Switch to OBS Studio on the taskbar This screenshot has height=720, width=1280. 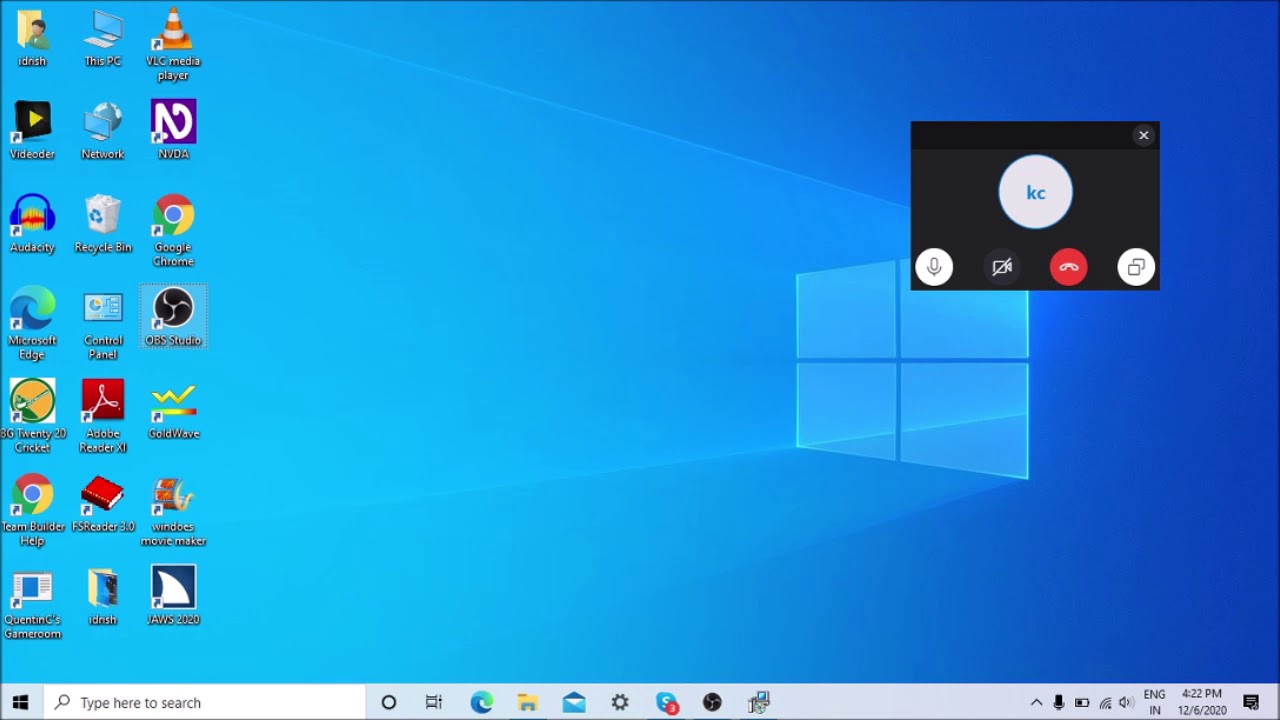(712, 702)
